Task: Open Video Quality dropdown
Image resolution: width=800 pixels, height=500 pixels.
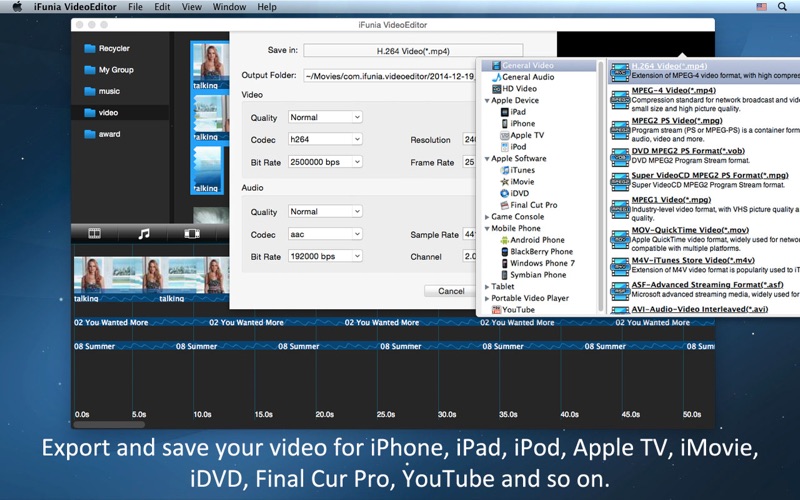Action: click(x=325, y=117)
